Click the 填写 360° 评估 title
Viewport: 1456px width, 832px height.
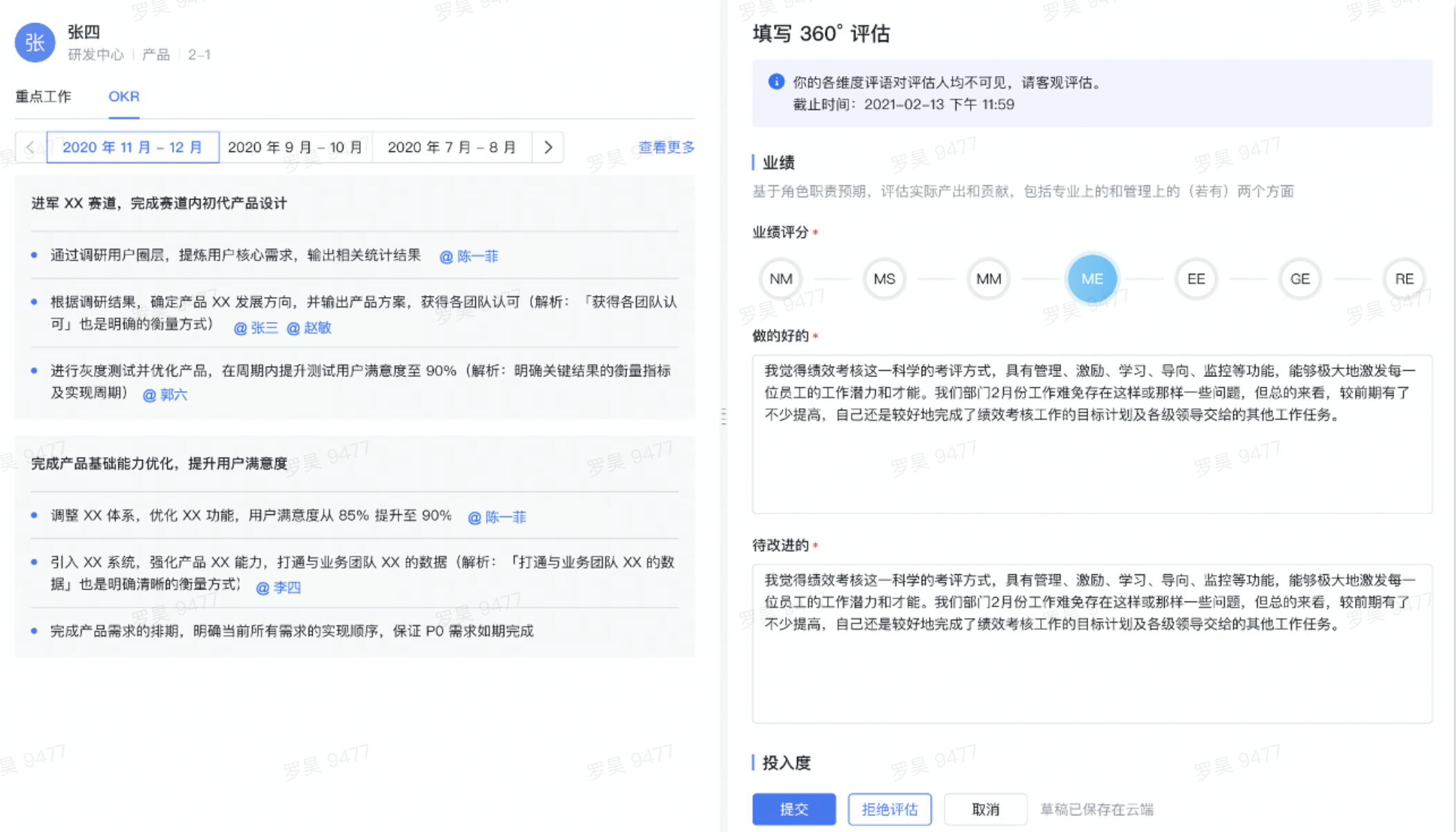[x=821, y=33]
